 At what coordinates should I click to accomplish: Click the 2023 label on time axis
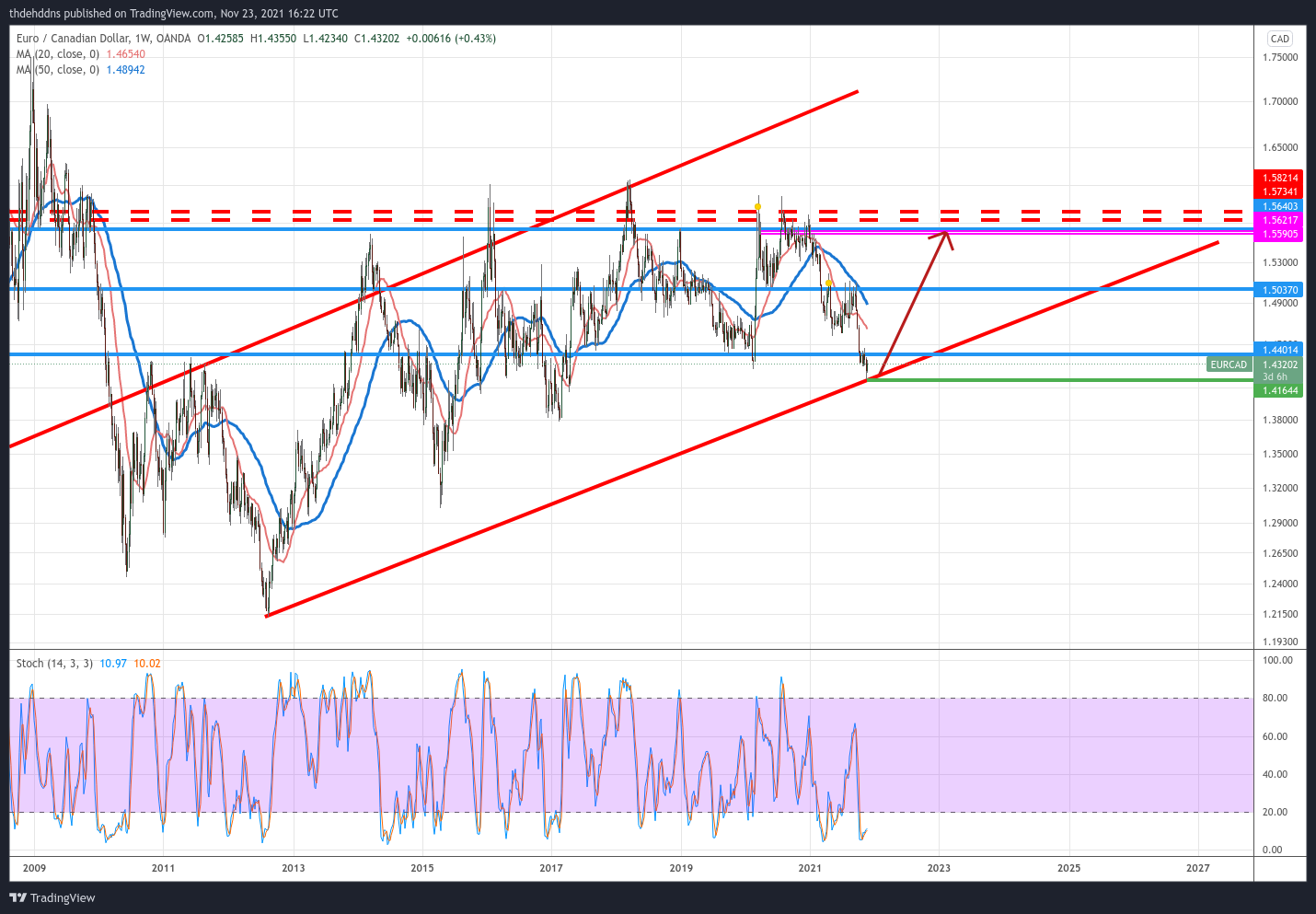point(939,868)
